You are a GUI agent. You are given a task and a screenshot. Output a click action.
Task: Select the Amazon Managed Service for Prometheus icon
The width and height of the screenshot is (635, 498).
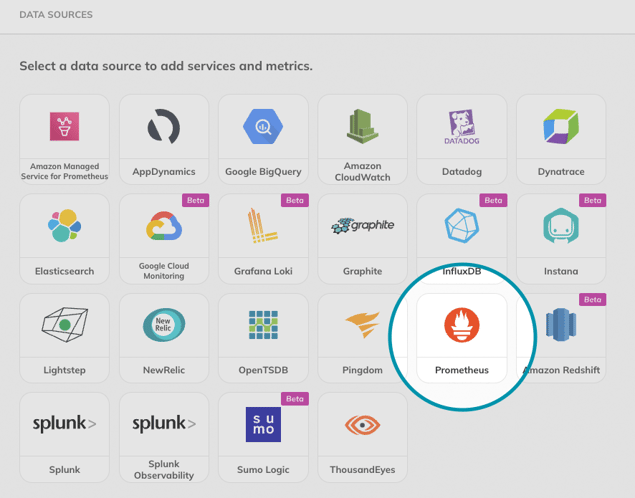[x=64, y=126]
